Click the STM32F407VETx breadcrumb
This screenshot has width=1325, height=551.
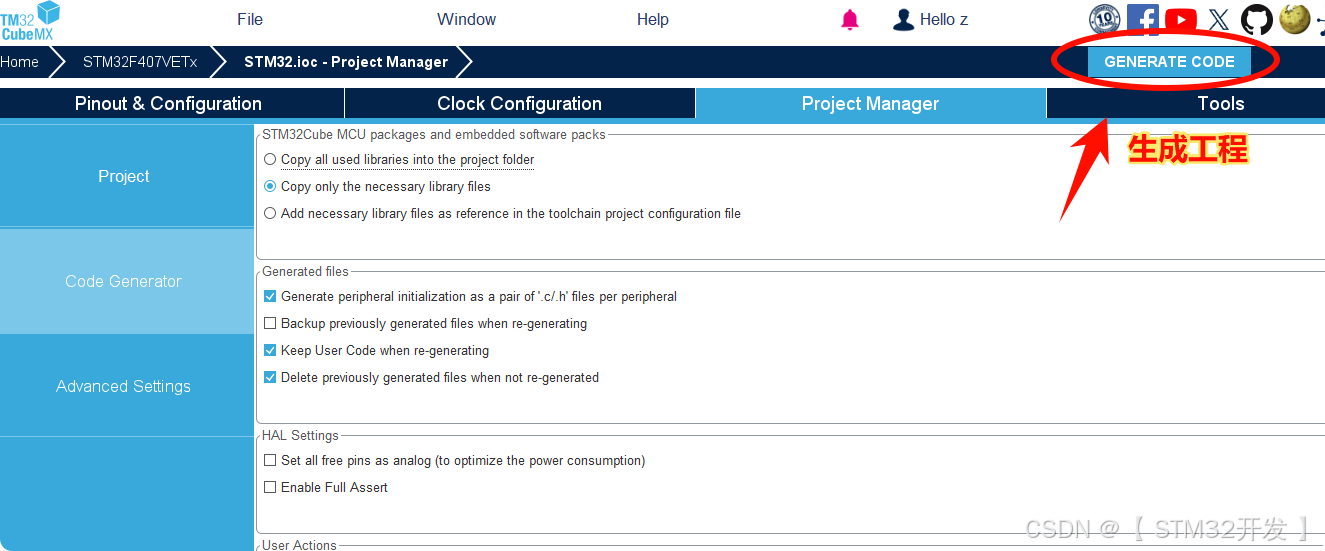[x=140, y=62]
